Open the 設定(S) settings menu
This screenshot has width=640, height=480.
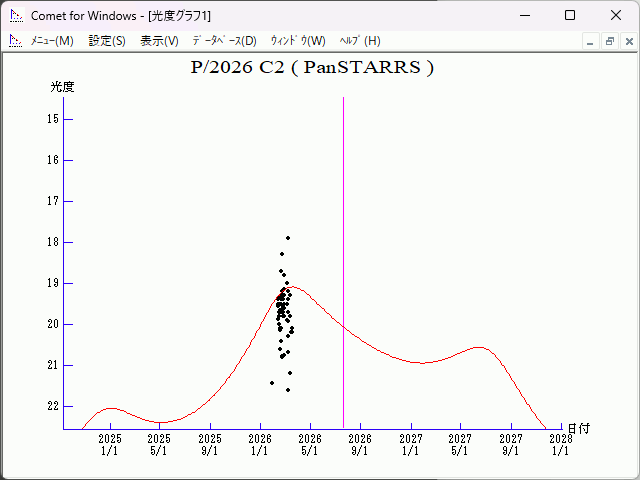pos(107,41)
